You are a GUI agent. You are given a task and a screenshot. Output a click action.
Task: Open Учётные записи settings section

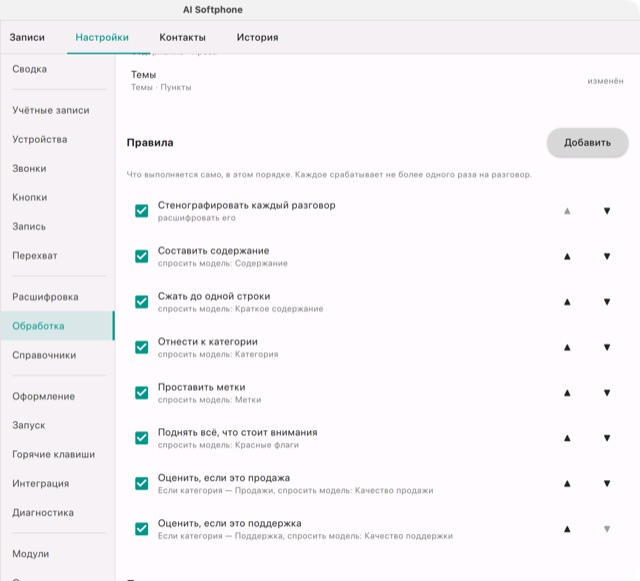(57, 110)
